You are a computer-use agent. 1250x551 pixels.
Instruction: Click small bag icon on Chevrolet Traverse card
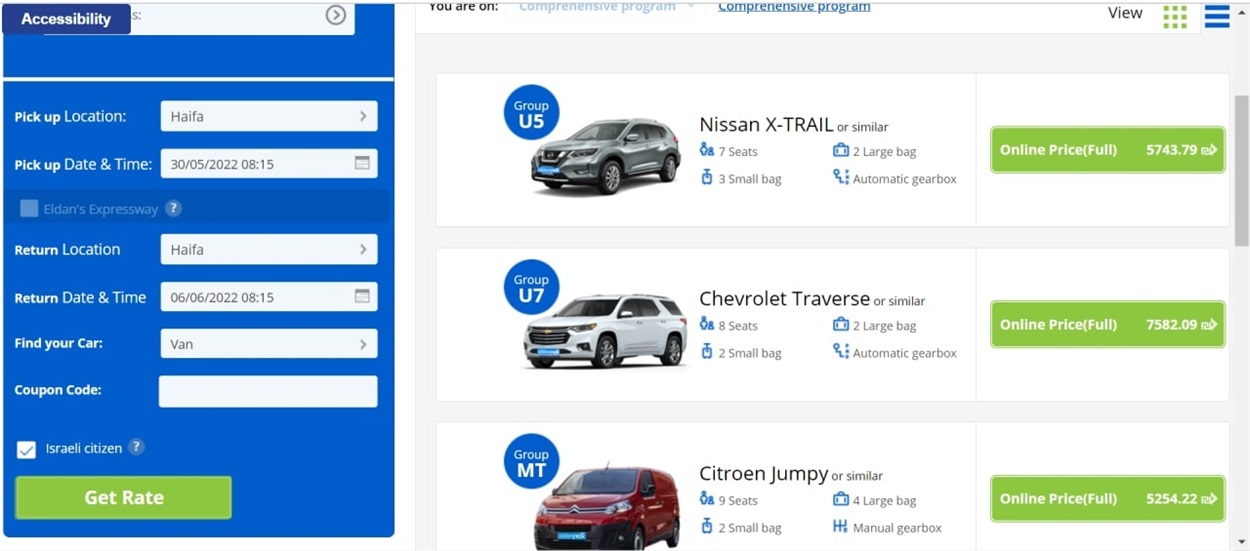click(707, 351)
